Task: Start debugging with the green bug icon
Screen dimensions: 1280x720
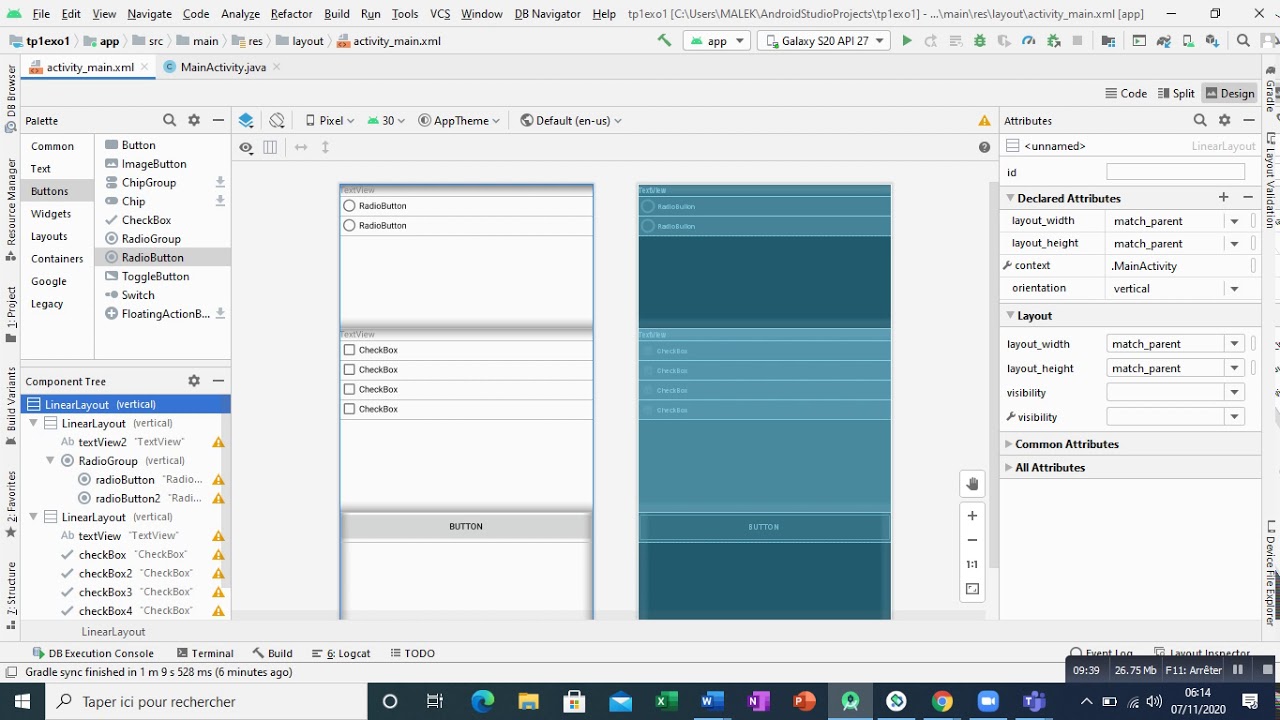Action: (980, 41)
